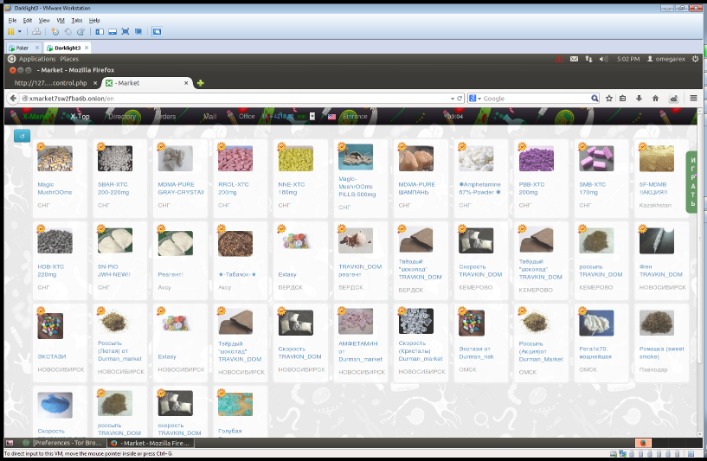Click the VMware Unity mode icon
The height and width of the screenshot is (461, 707).
(x=138, y=32)
